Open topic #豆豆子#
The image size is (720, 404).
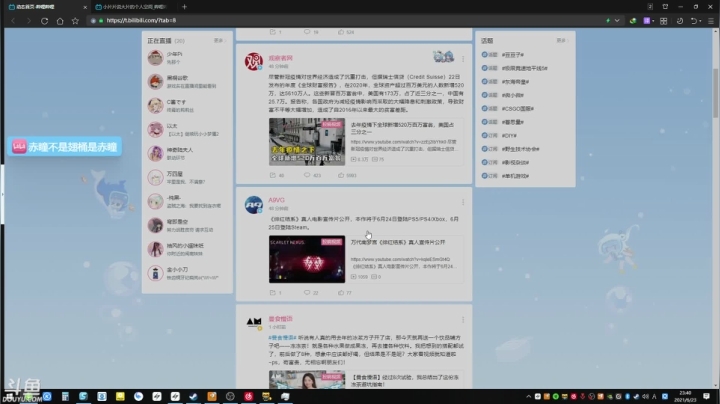tap(512, 55)
